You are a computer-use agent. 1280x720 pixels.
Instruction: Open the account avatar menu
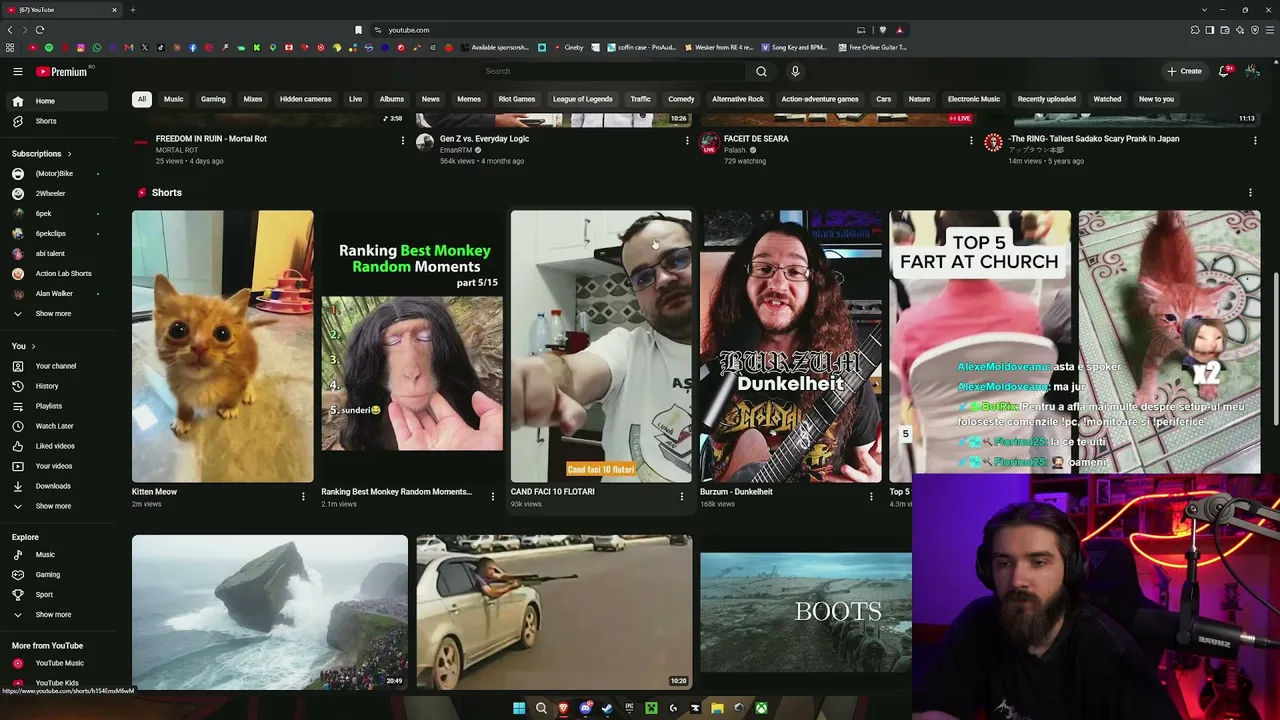pyautogui.click(x=1252, y=71)
